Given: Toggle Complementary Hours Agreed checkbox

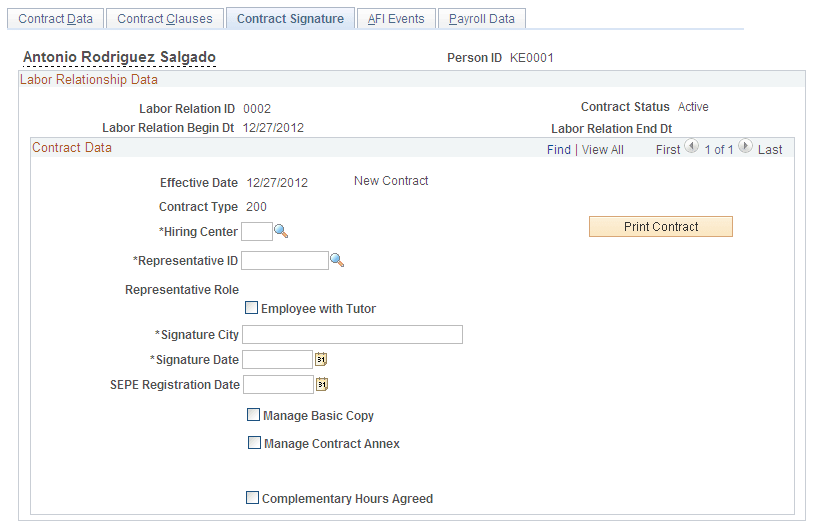Looking at the screenshot, I should click(252, 498).
